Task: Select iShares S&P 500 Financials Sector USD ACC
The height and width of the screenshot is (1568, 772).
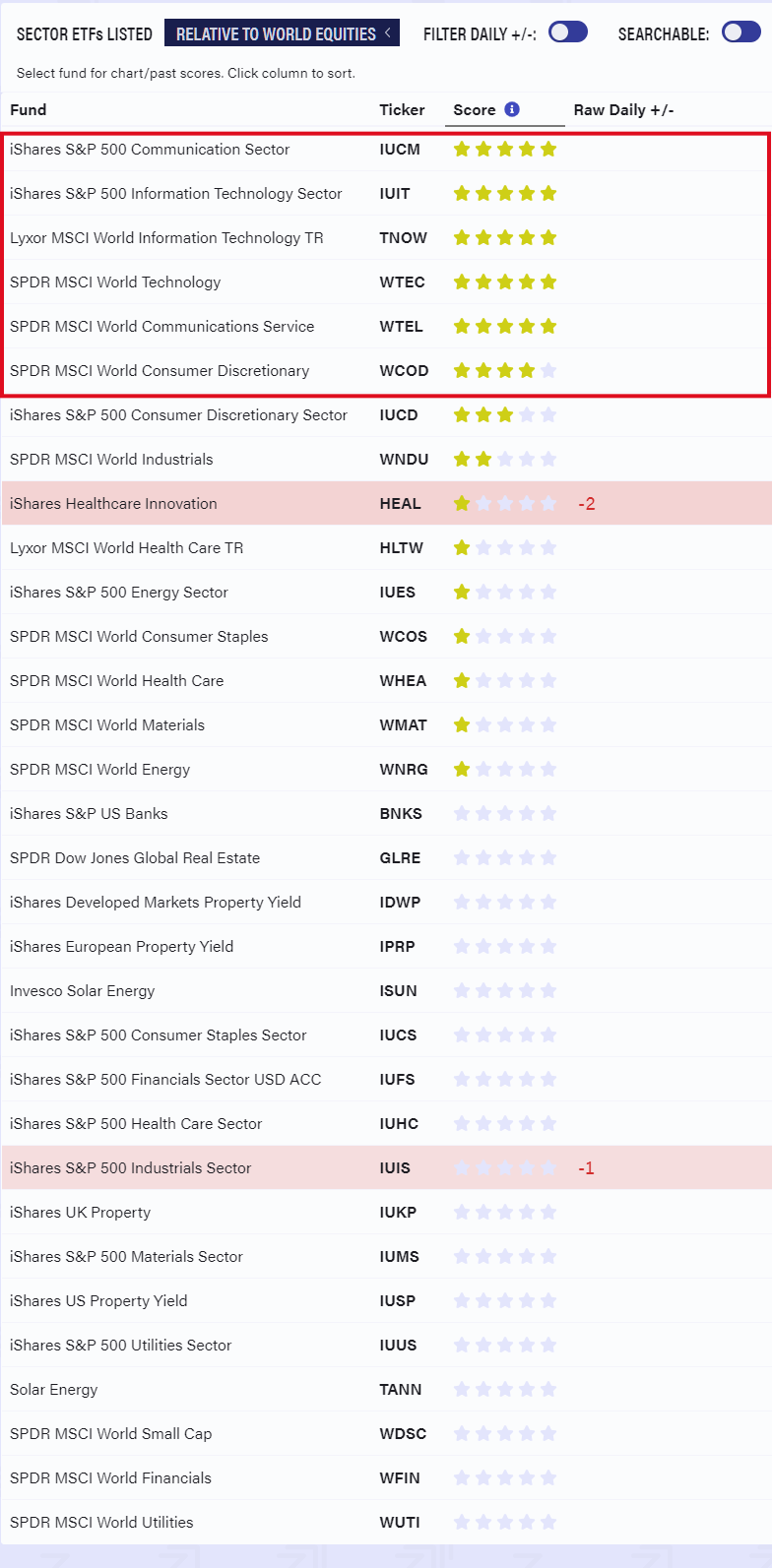Action: pos(165,1080)
